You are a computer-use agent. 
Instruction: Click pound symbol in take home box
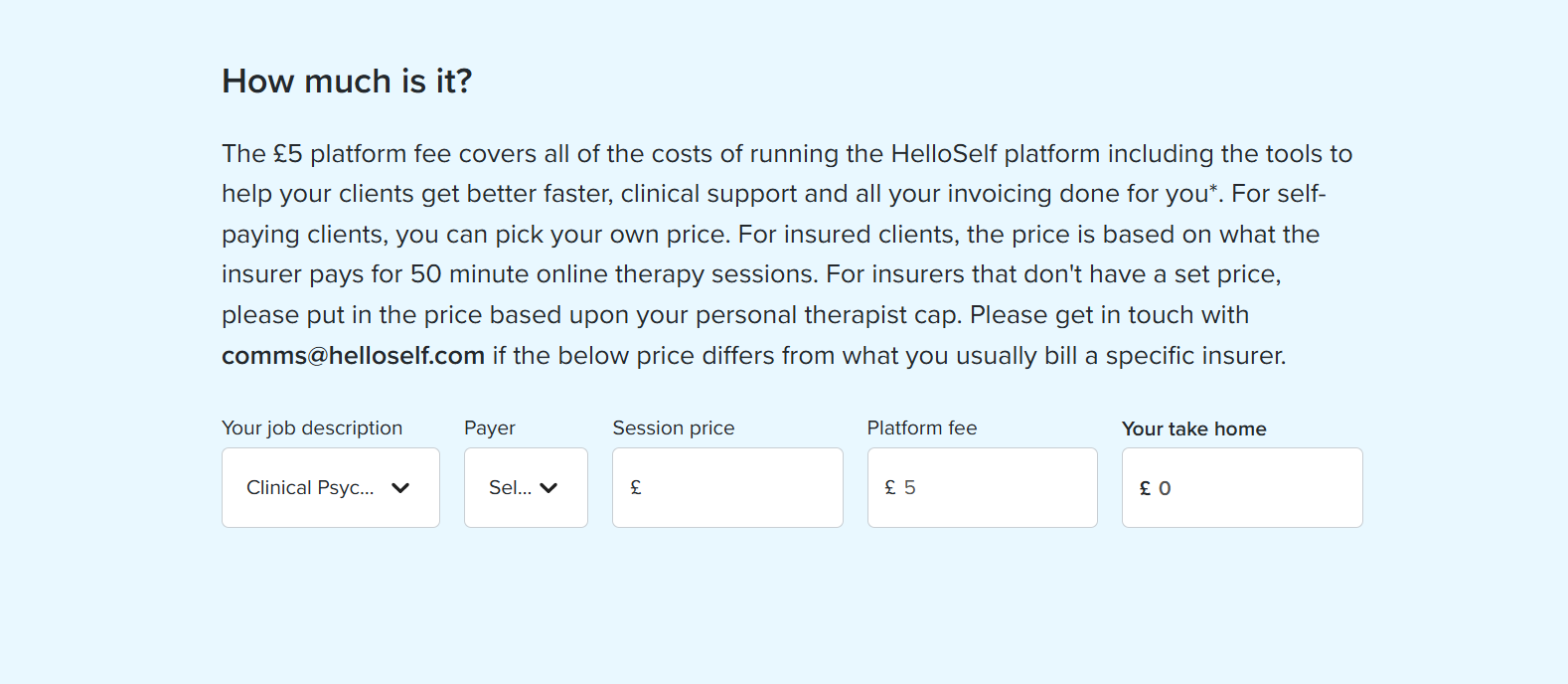tap(1145, 488)
